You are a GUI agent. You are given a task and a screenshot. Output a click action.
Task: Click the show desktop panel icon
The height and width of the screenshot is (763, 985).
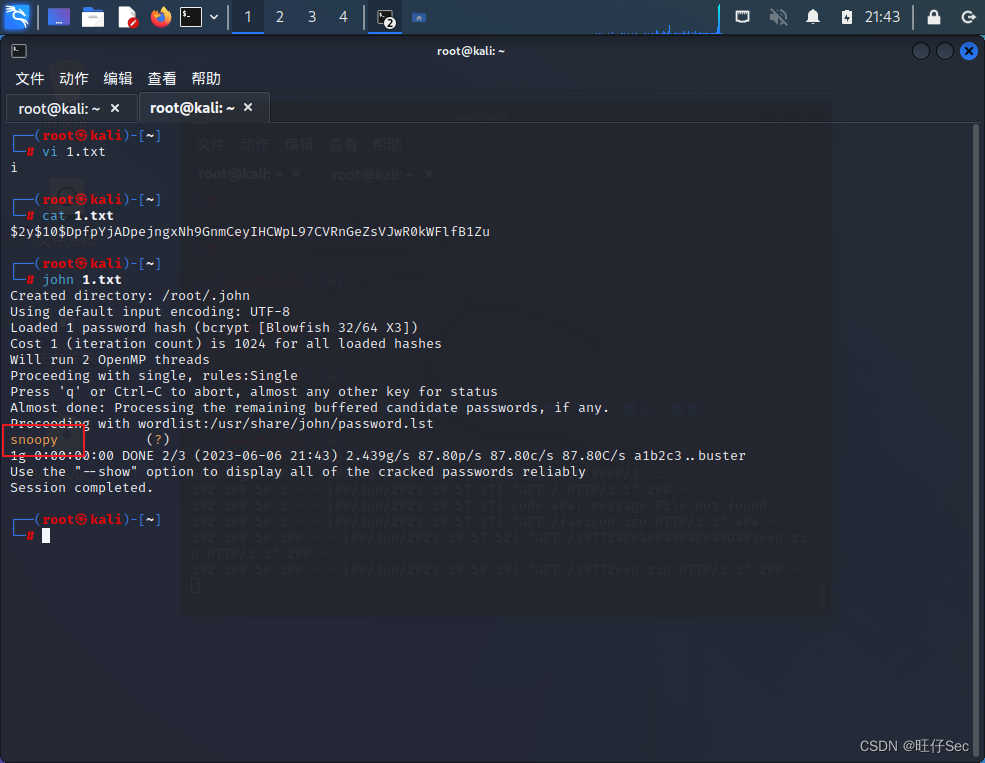coord(58,17)
